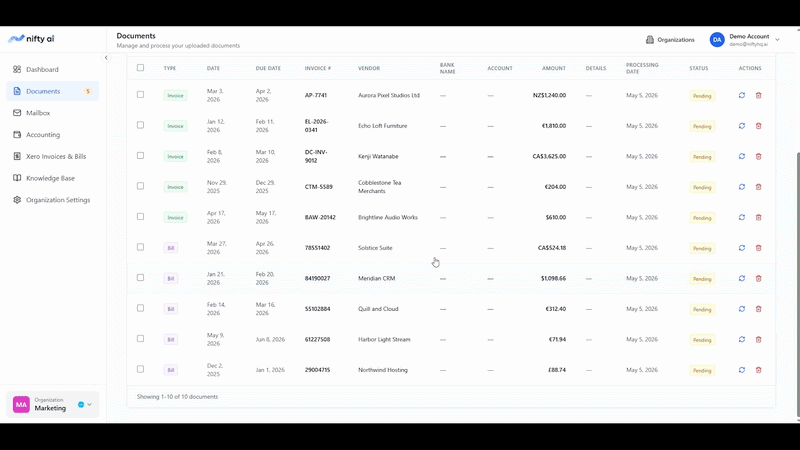Reprocess the Meridian CRM bill
The height and width of the screenshot is (450, 800).
(742, 279)
